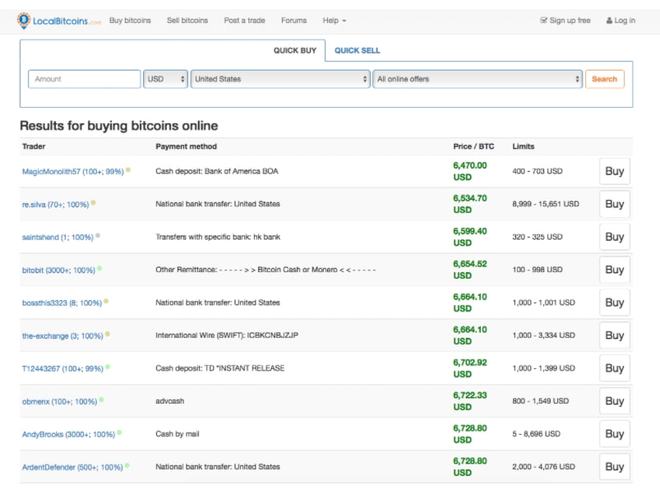Click the status dot beside bitobit

pos(100,269)
